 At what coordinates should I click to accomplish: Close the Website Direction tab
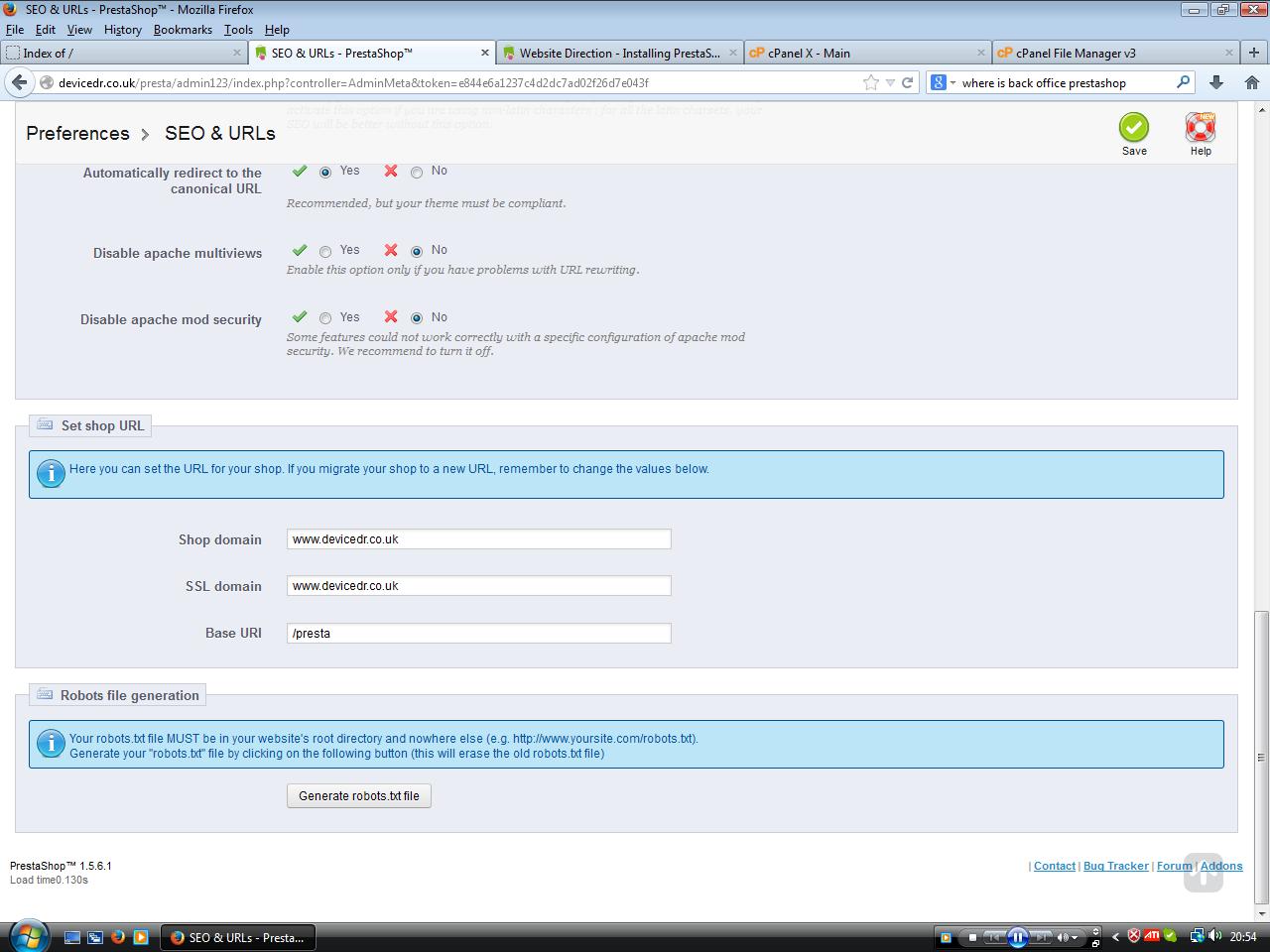click(x=733, y=53)
